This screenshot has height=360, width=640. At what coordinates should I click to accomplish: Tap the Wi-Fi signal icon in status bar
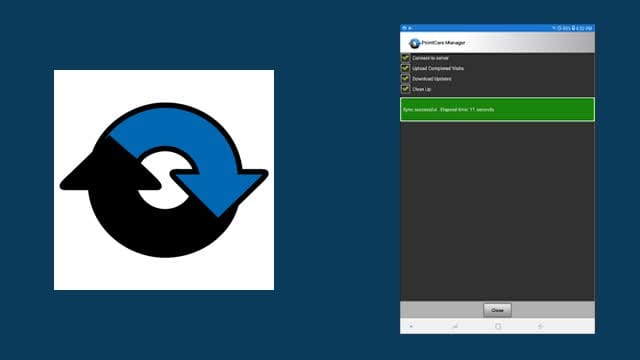tap(554, 28)
